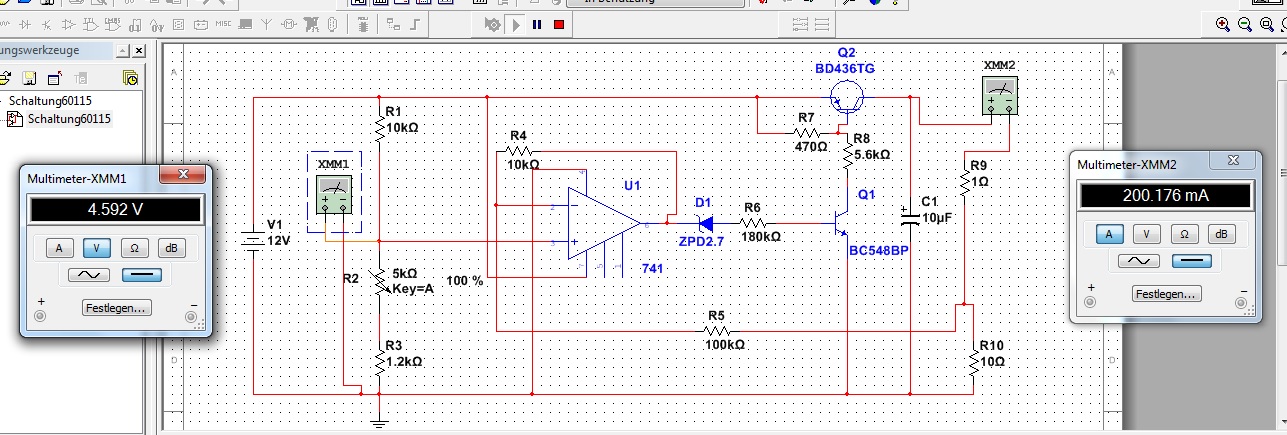The image size is (1287, 435).
Task: Open the electromechanical motor component group
Action: click(x=289, y=25)
